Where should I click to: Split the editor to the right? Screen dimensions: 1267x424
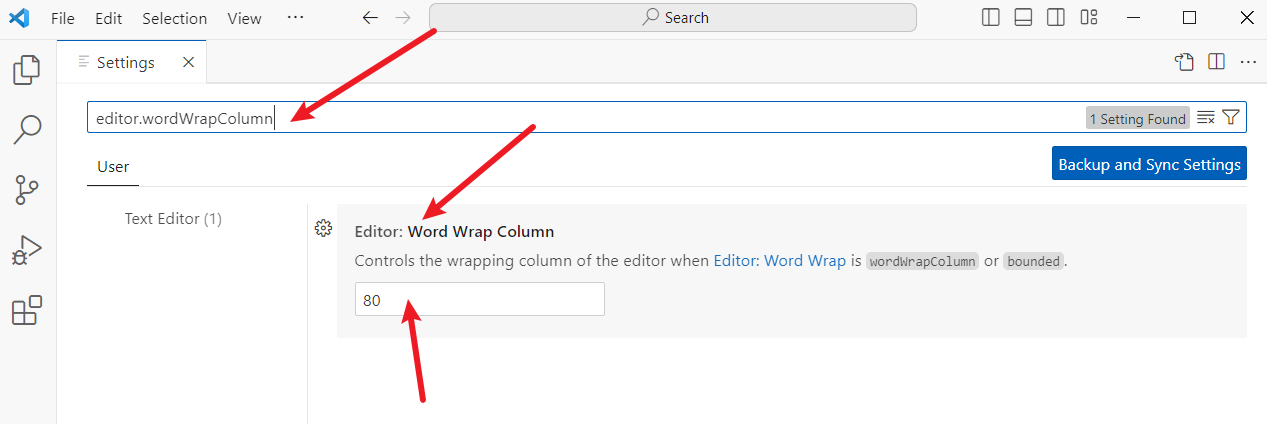1216,62
